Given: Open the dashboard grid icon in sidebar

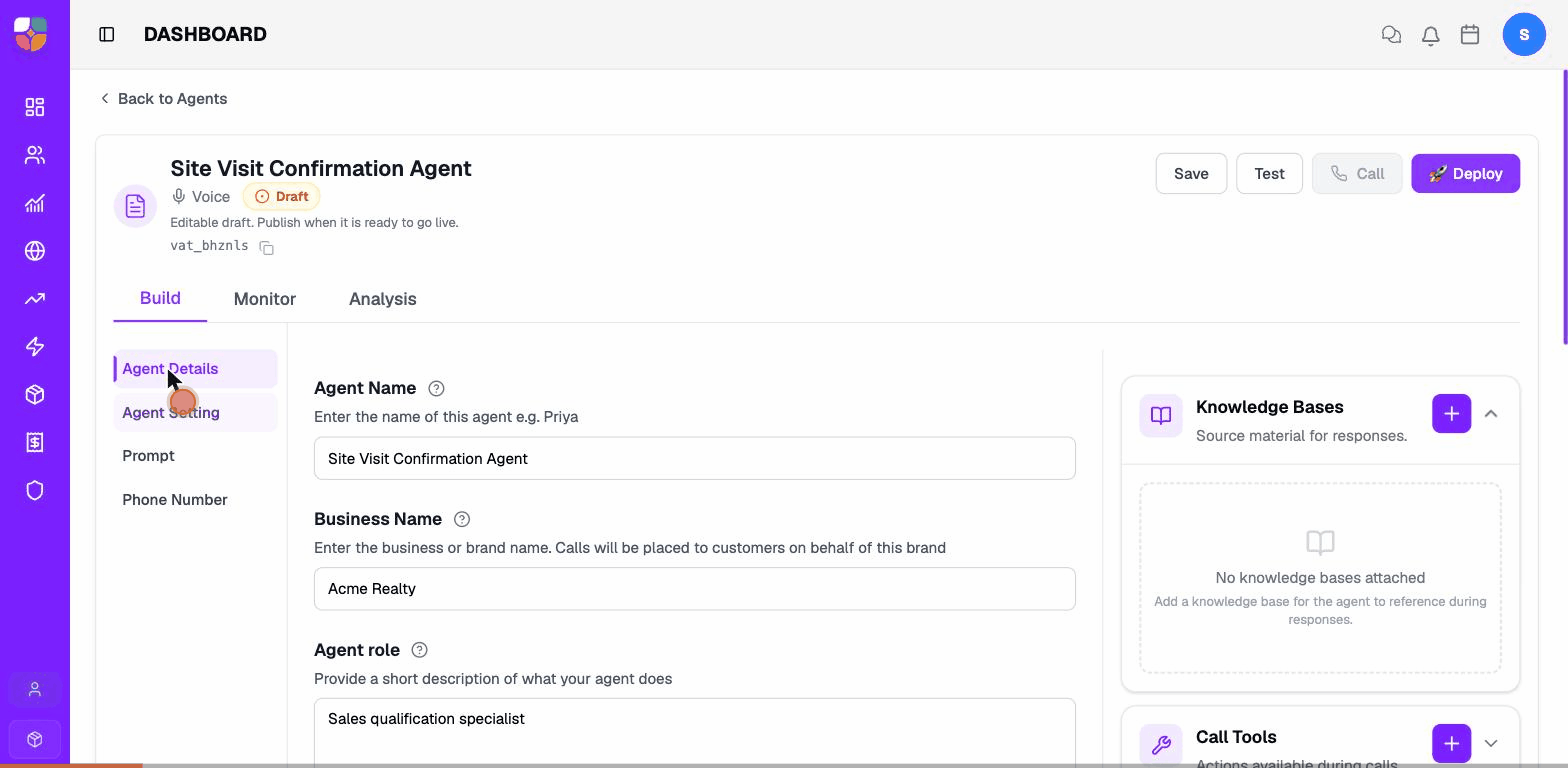Looking at the screenshot, I should [x=35, y=107].
